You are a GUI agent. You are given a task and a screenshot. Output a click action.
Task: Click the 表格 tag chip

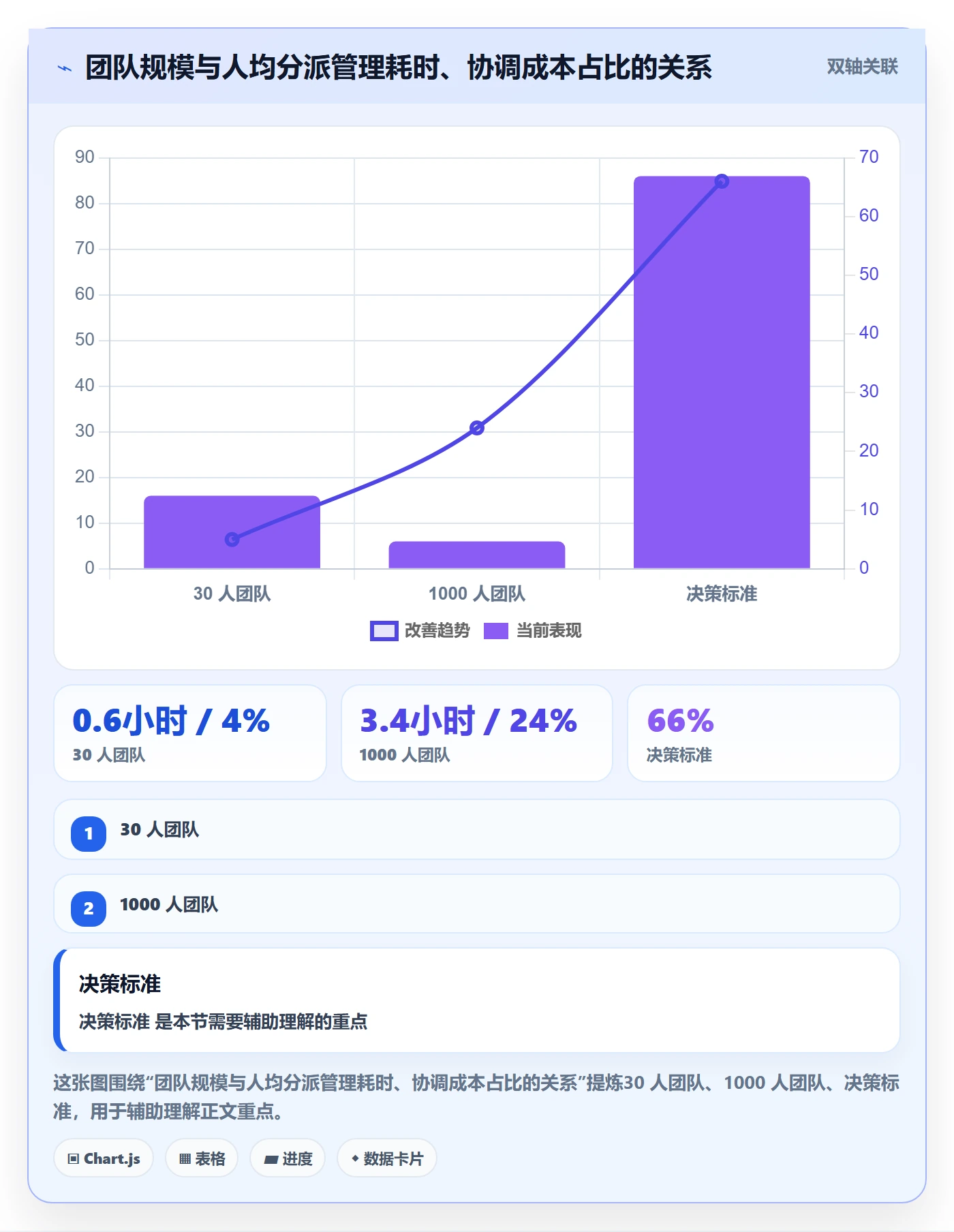point(202,1158)
